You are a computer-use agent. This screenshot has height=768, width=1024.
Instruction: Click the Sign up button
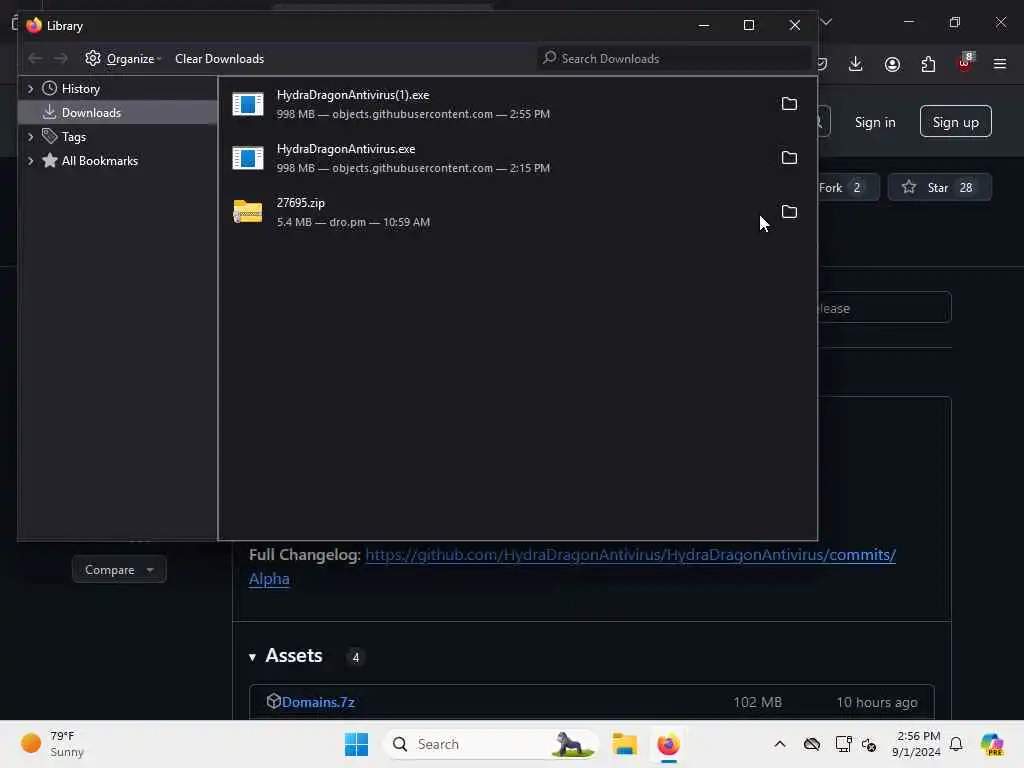(x=955, y=122)
